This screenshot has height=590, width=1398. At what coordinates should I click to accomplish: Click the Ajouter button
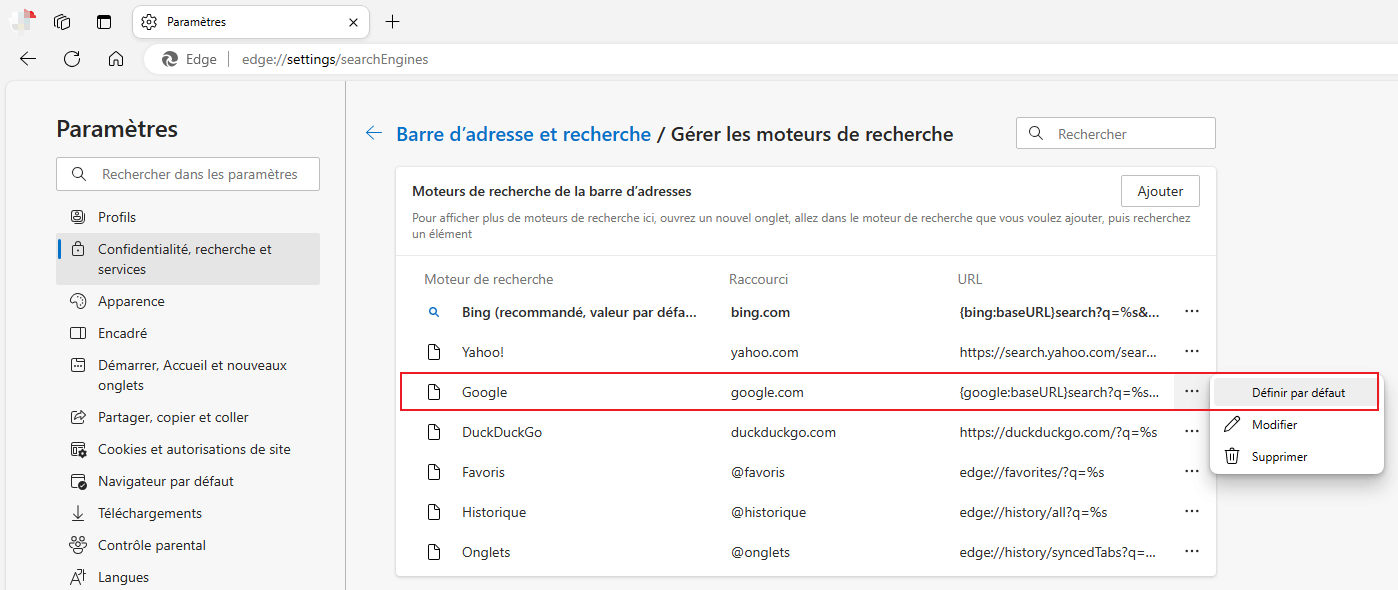point(1160,190)
